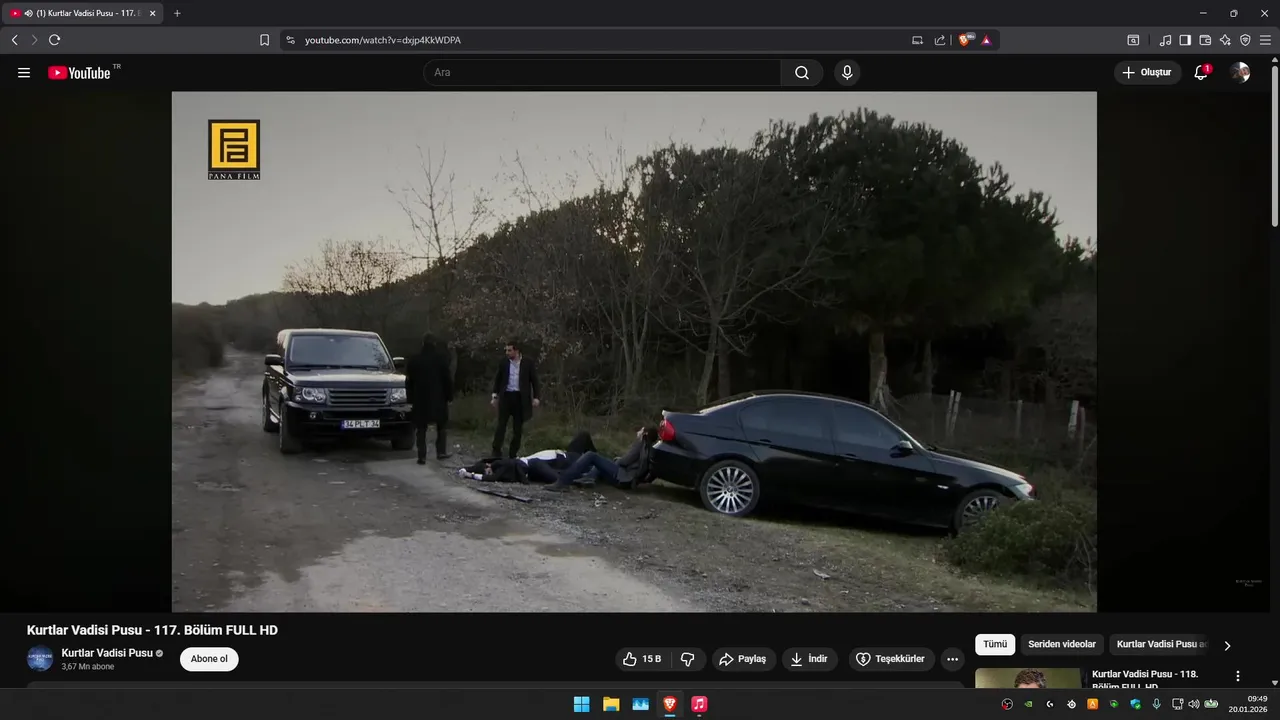Viewport: 1280px width, 720px height.
Task: Open the YouTube guide hamburger menu
Action: coord(24,72)
